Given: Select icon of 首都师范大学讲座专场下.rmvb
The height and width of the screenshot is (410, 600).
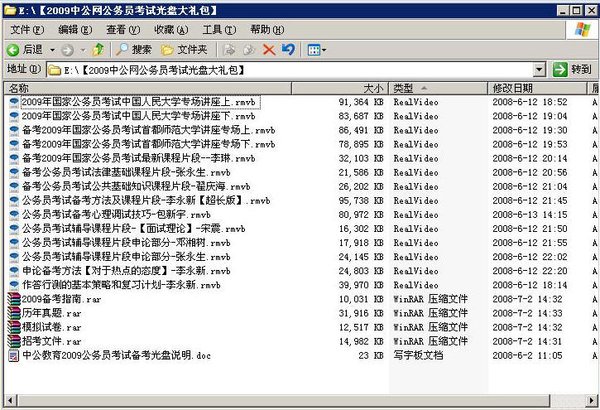Looking at the screenshot, I should tap(14, 144).
